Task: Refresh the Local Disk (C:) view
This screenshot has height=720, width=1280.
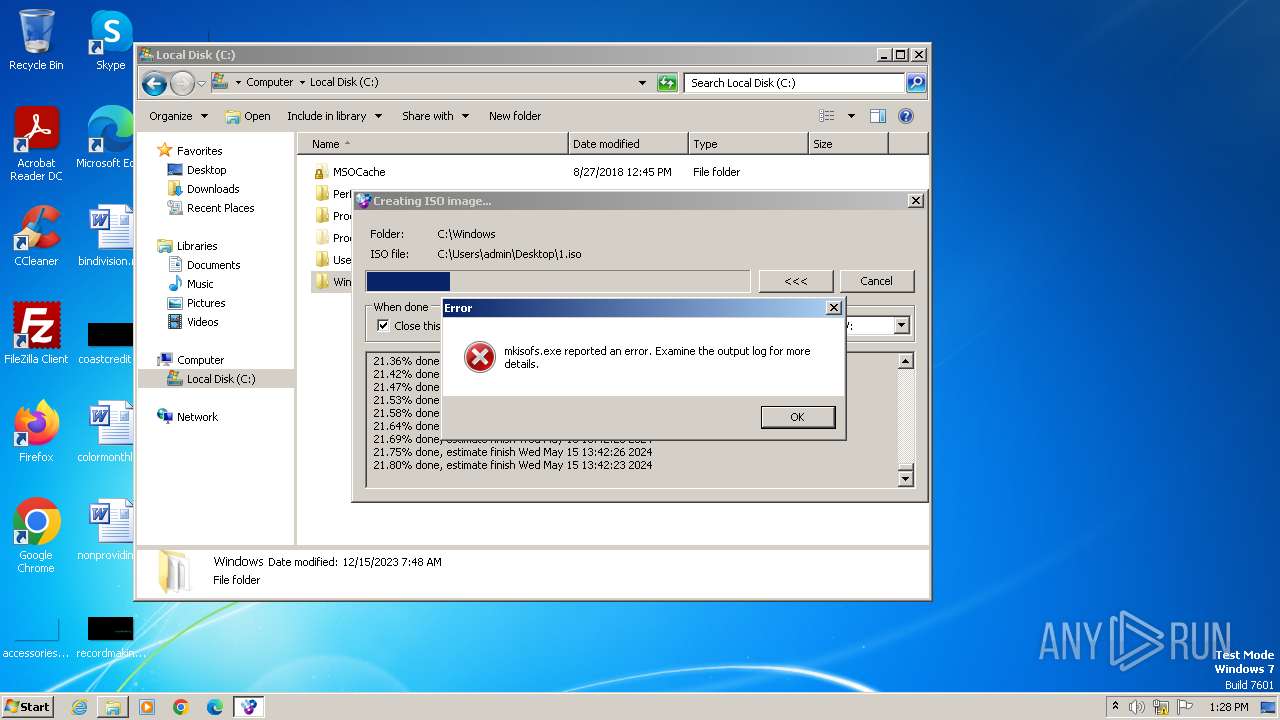Action: pos(667,83)
